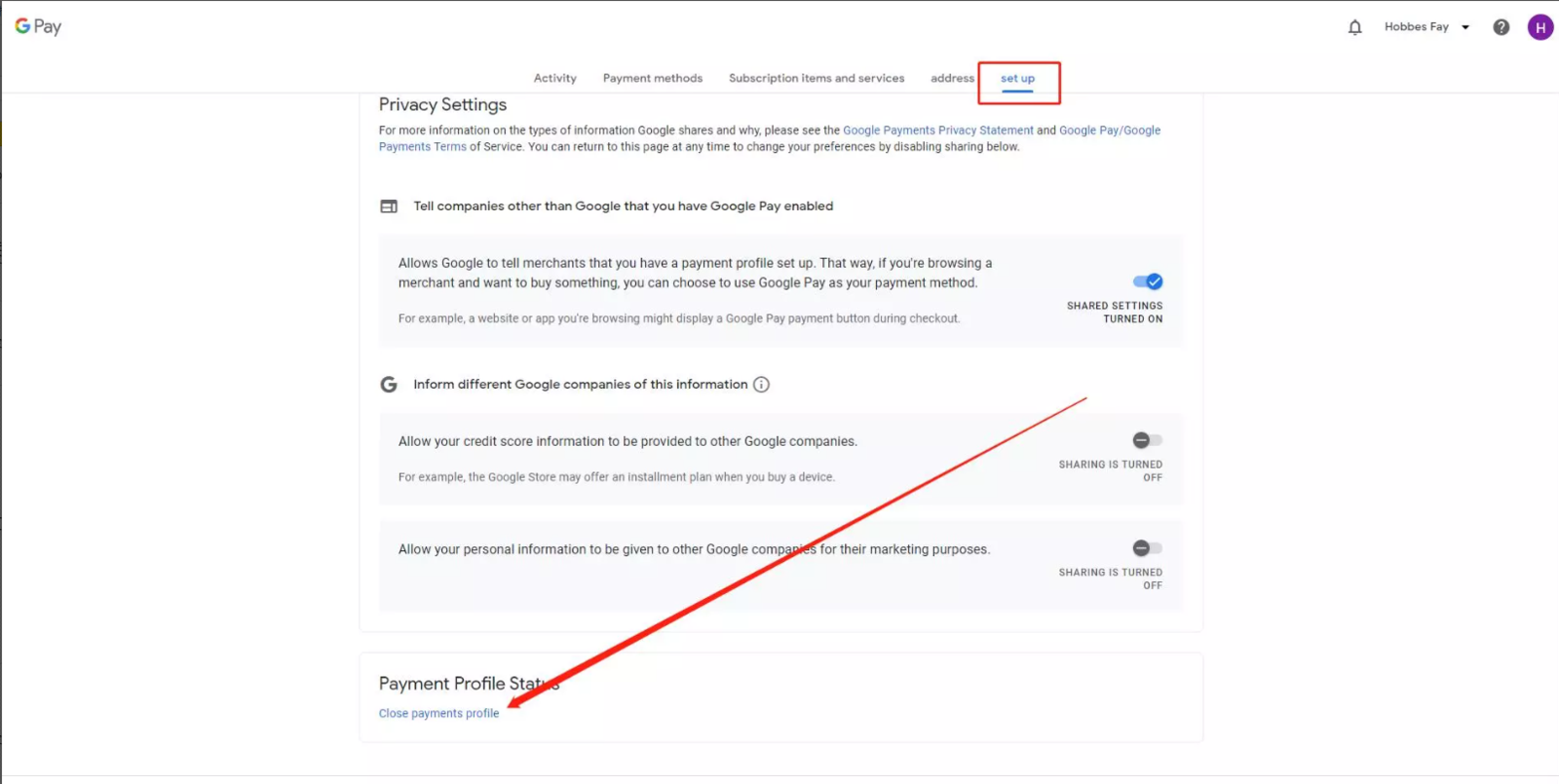Viewport: 1559px width, 784px height.
Task: Click SHARING IS TURNED OFF under credit score
Action: [x=1111, y=471]
